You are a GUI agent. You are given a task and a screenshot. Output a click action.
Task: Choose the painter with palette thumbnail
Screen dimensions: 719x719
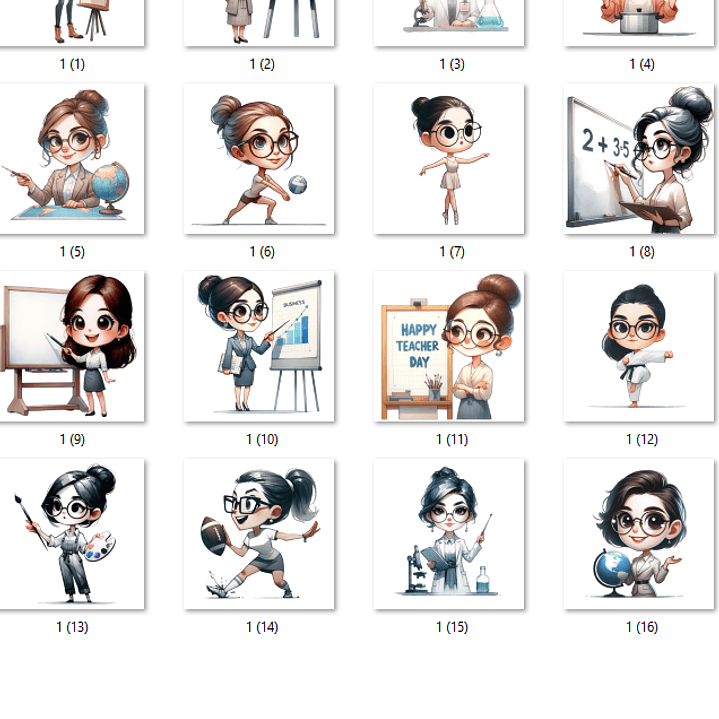coord(71,534)
